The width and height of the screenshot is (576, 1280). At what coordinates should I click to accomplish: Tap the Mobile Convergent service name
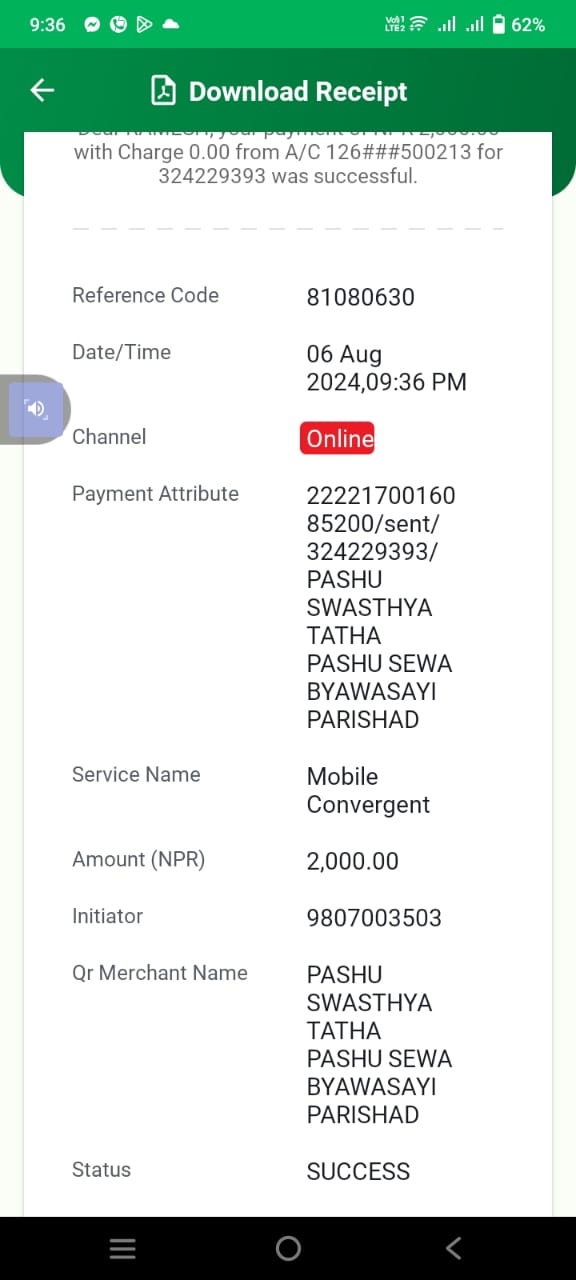pos(368,791)
